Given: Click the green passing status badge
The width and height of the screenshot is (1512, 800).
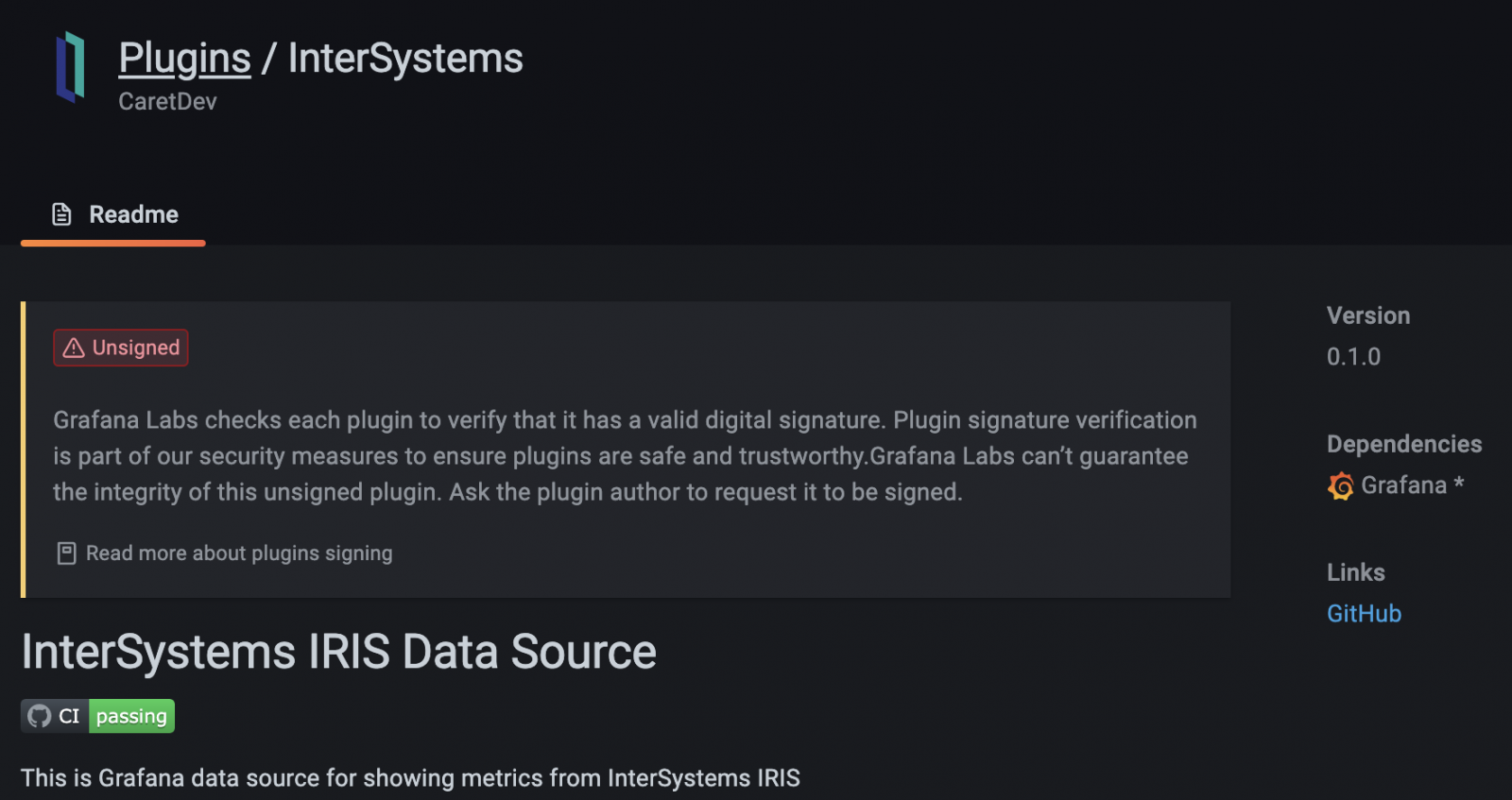Looking at the screenshot, I should 131,716.
